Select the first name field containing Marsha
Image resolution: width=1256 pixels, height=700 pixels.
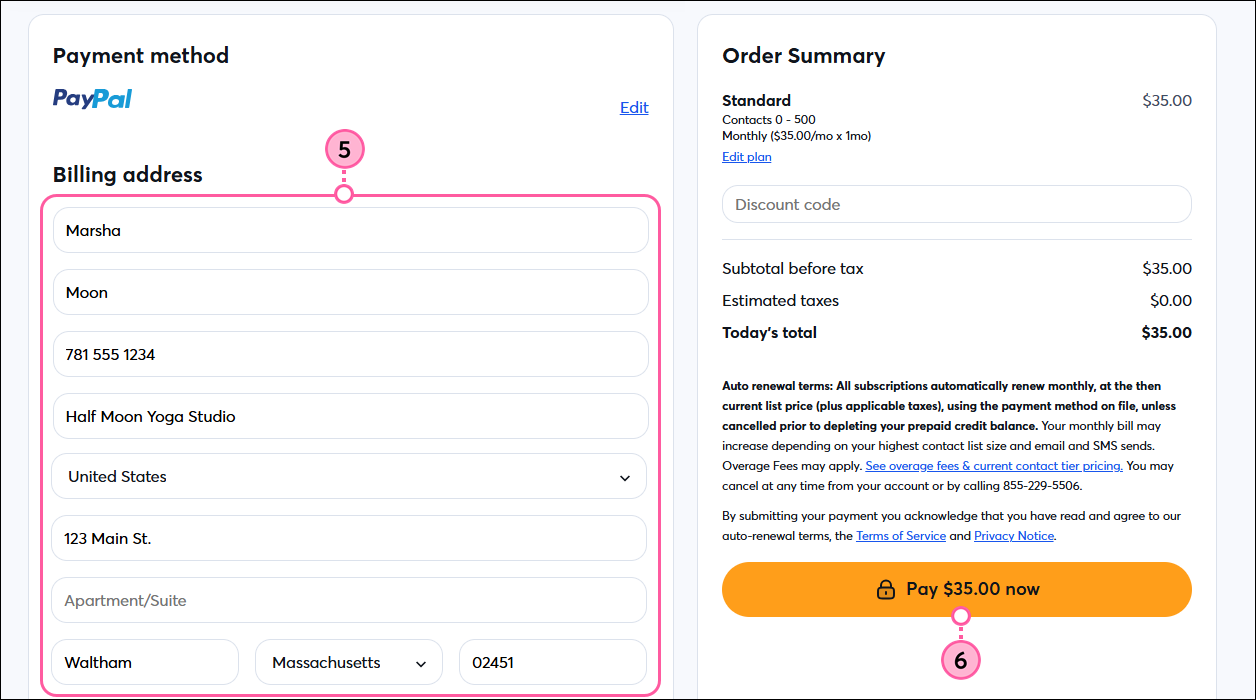(348, 230)
